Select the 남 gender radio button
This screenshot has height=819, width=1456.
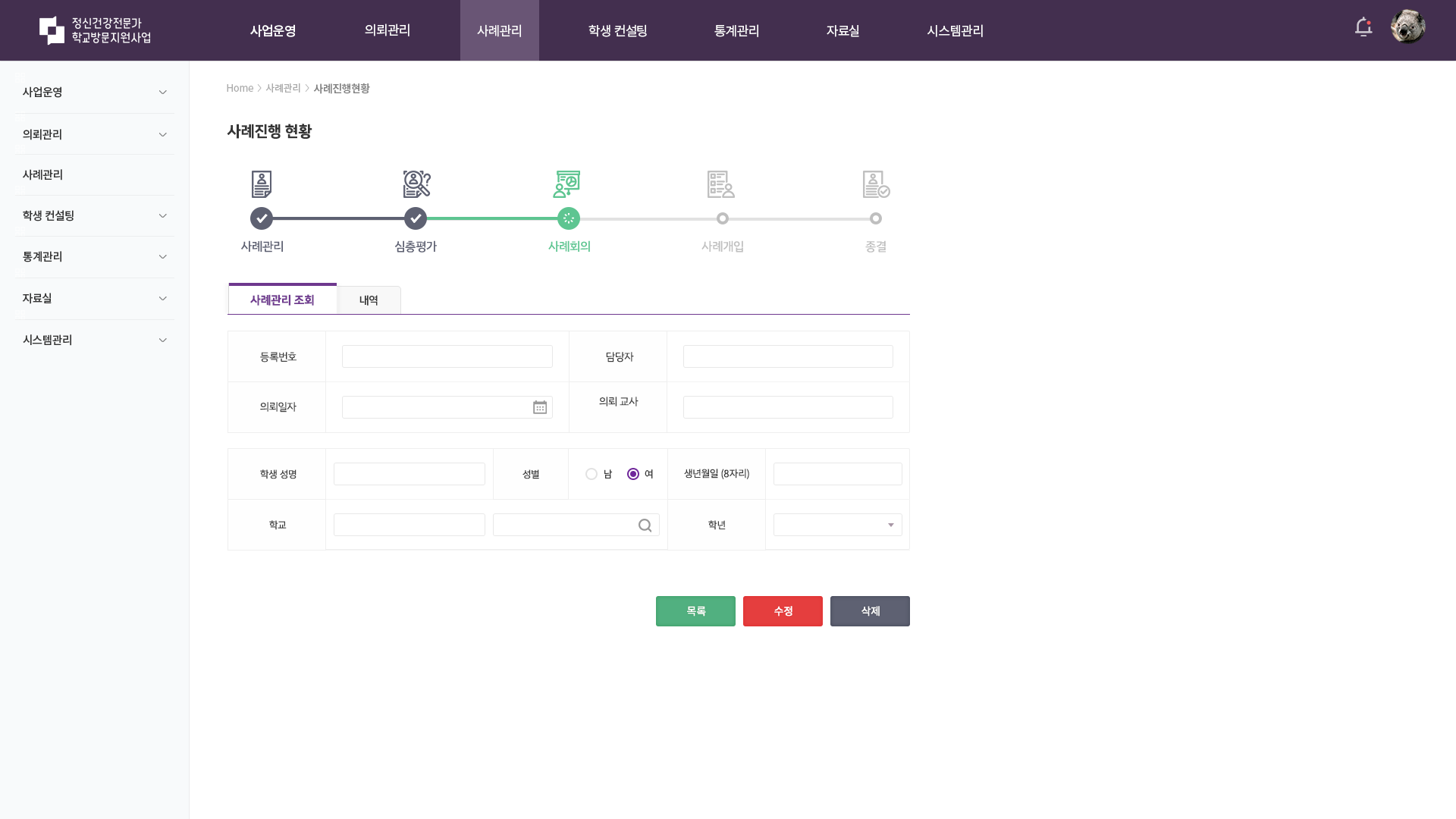coord(591,474)
